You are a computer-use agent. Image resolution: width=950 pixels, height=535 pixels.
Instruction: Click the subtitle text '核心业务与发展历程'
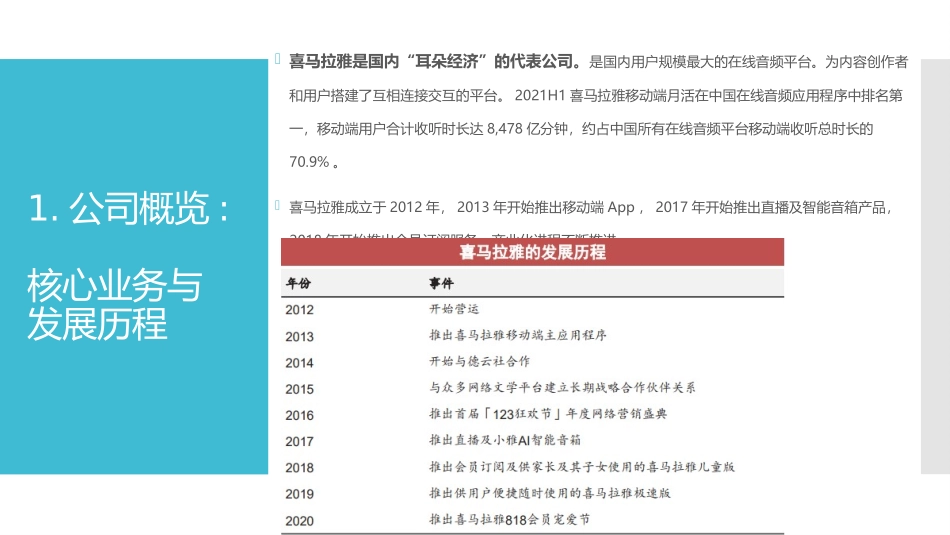click(114, 304)
